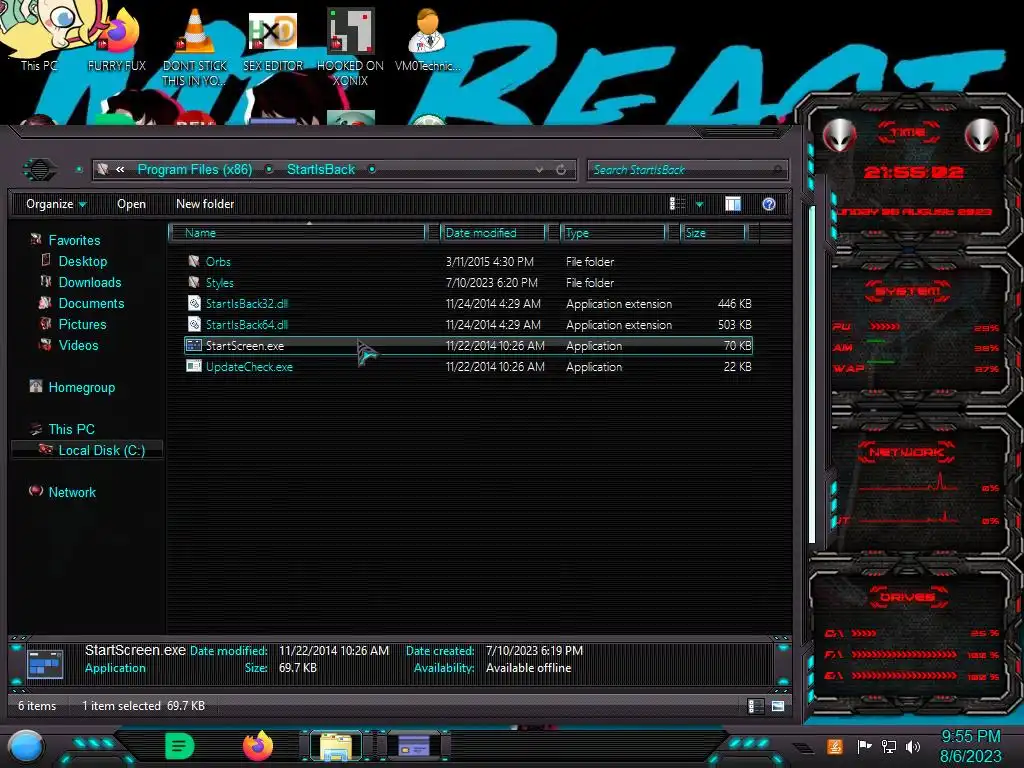Refresh the StartIsBack folder view

point(561,170)
